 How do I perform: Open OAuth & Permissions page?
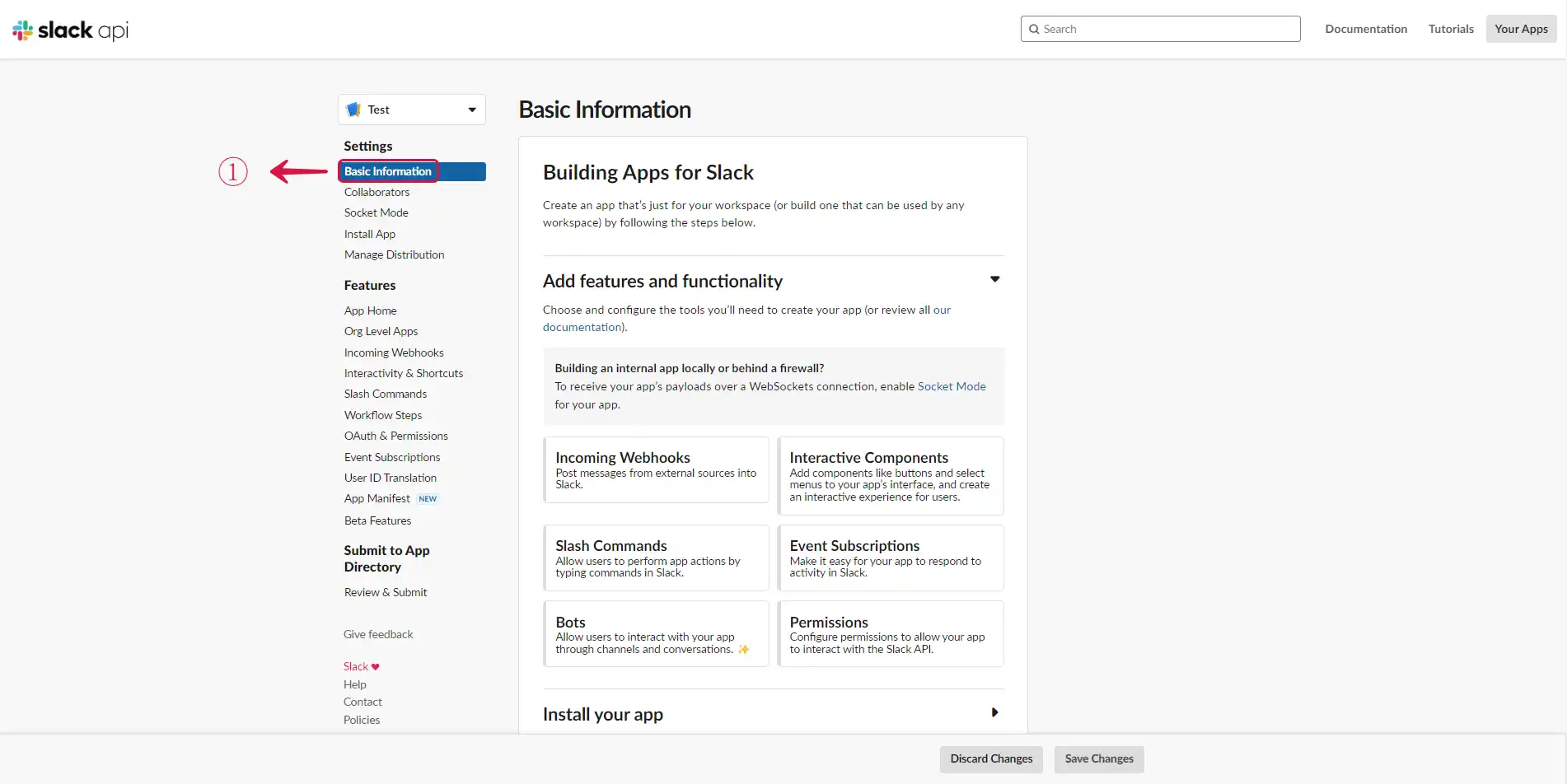[396, 436]
